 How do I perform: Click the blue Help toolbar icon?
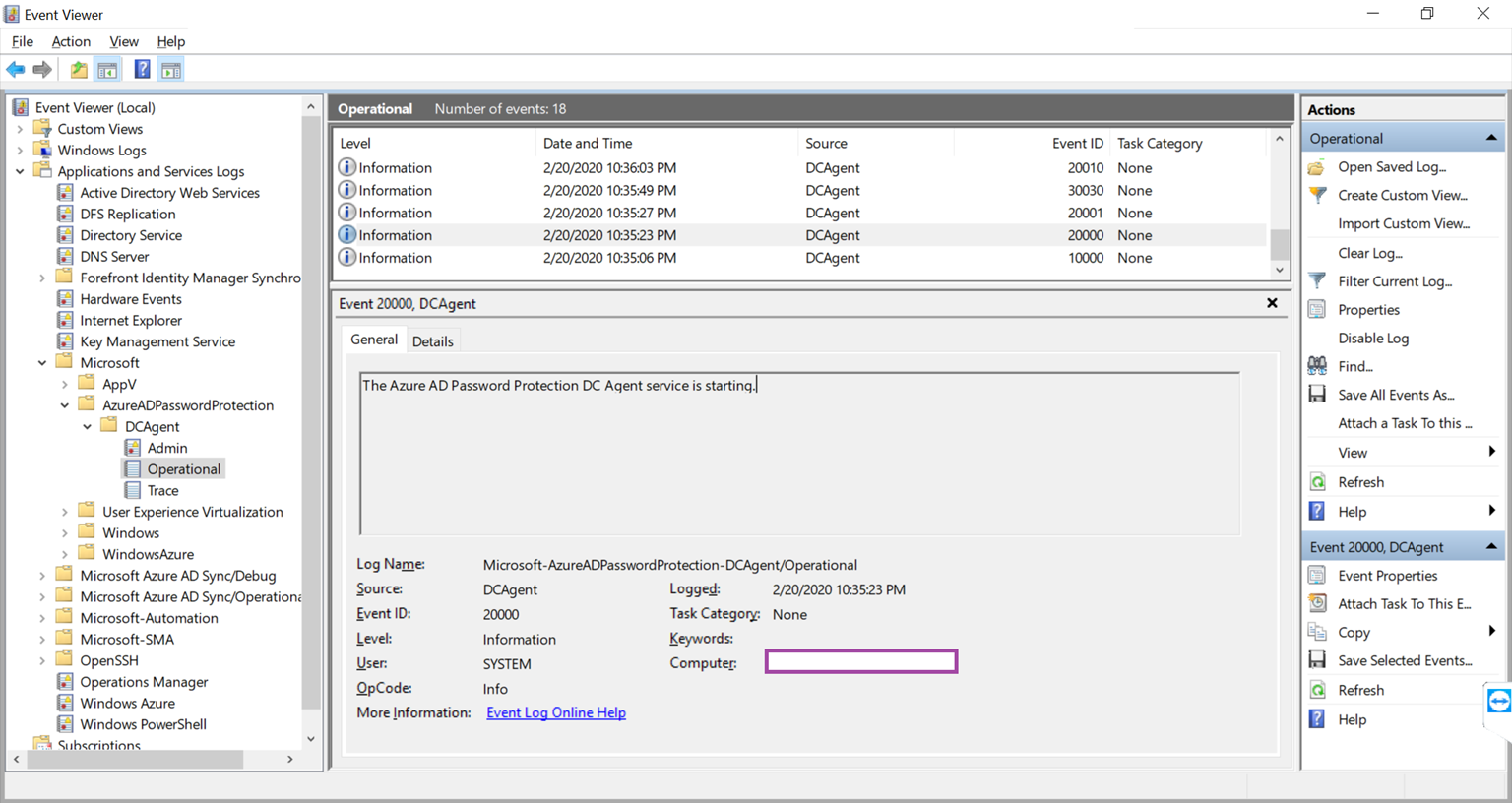tap(143, 70)
